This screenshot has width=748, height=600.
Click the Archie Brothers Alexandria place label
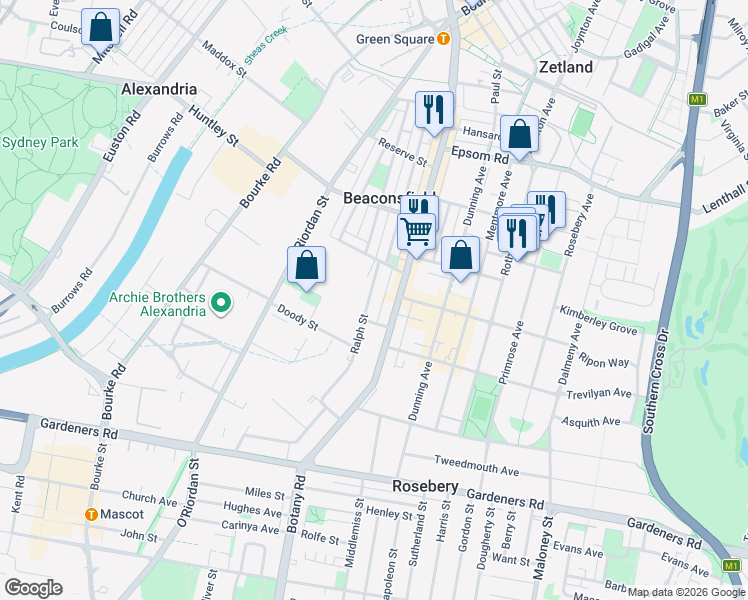(157, 304)
